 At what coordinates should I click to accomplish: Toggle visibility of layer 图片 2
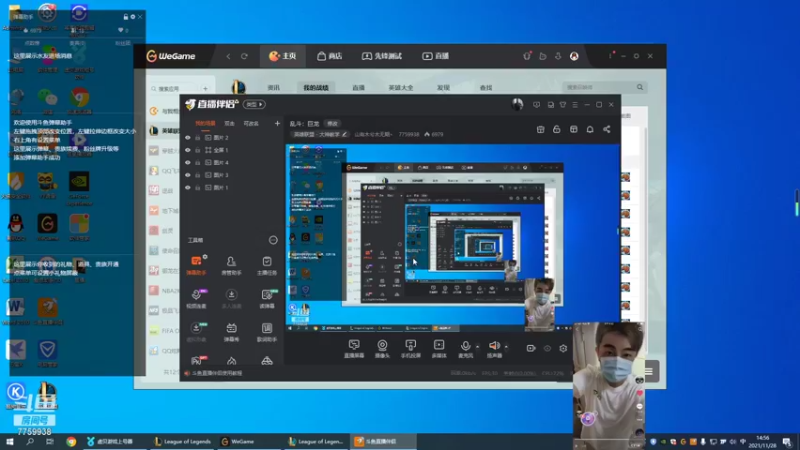tap(188, 138)
